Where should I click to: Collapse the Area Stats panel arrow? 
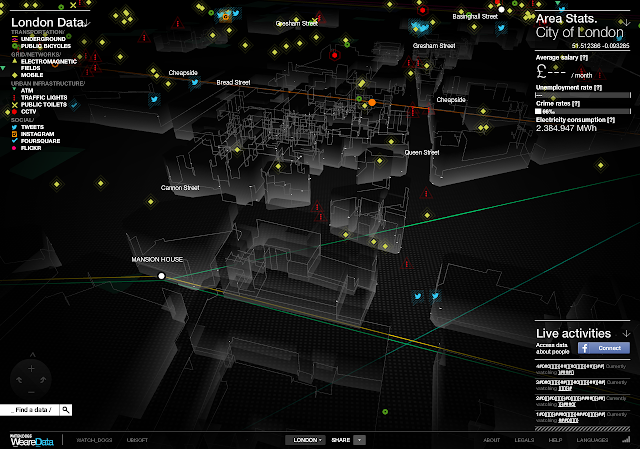click(626, 21)
